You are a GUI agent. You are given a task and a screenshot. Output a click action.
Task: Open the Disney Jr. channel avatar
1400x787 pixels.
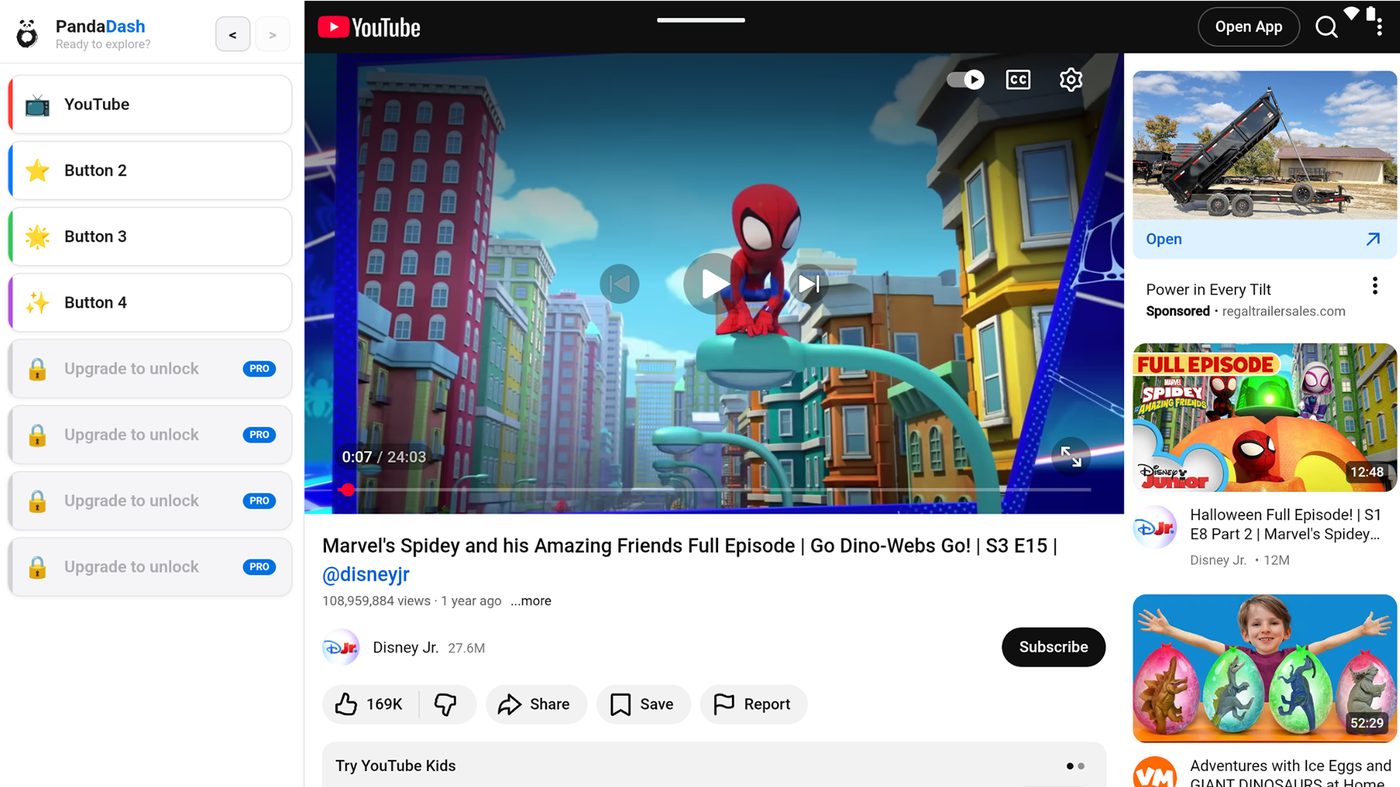coord(341,647)
